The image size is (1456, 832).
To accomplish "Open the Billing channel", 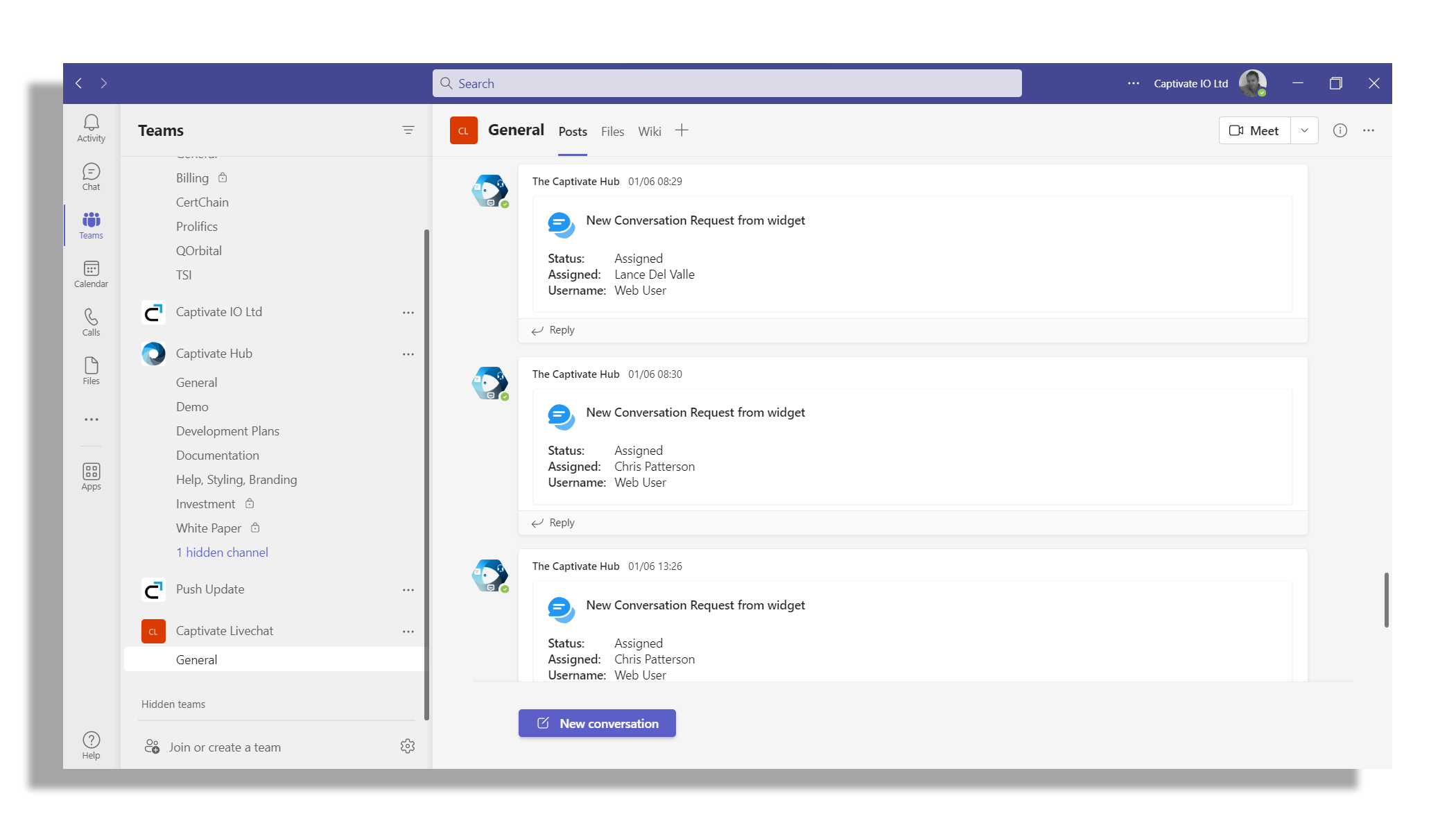I will point(192,178).
